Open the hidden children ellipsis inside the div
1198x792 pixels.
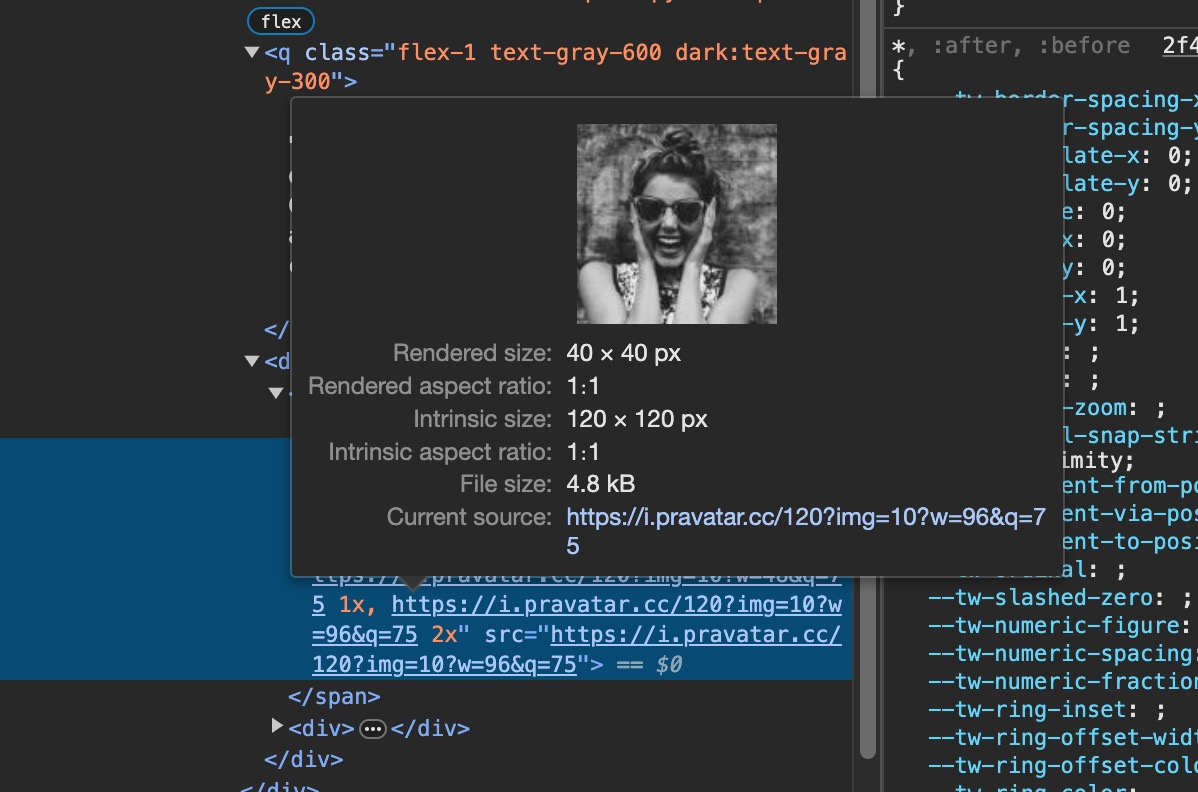(x=373, y=729)
